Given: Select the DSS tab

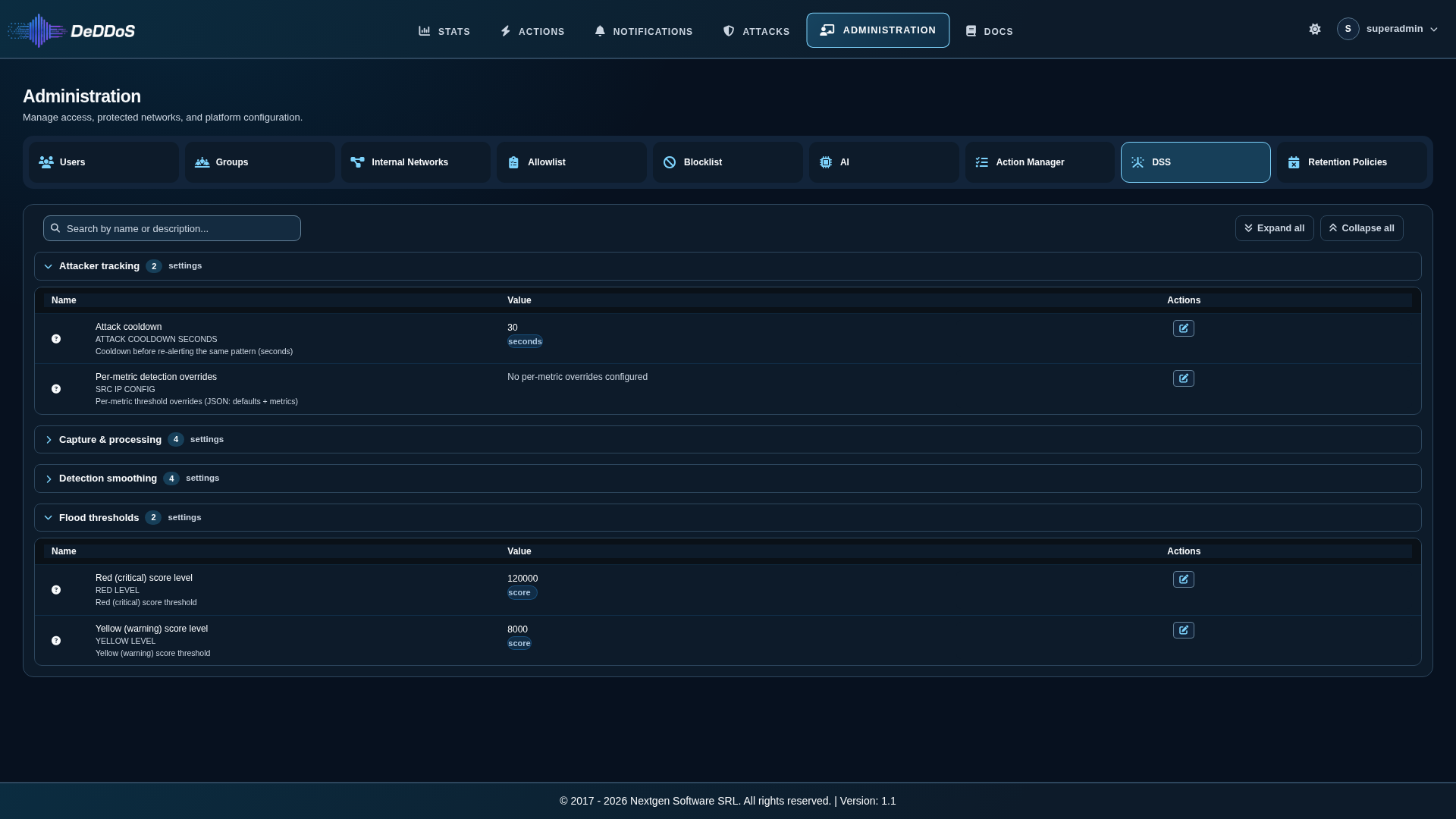Looking at the screenshot, I should point(1196,162).
